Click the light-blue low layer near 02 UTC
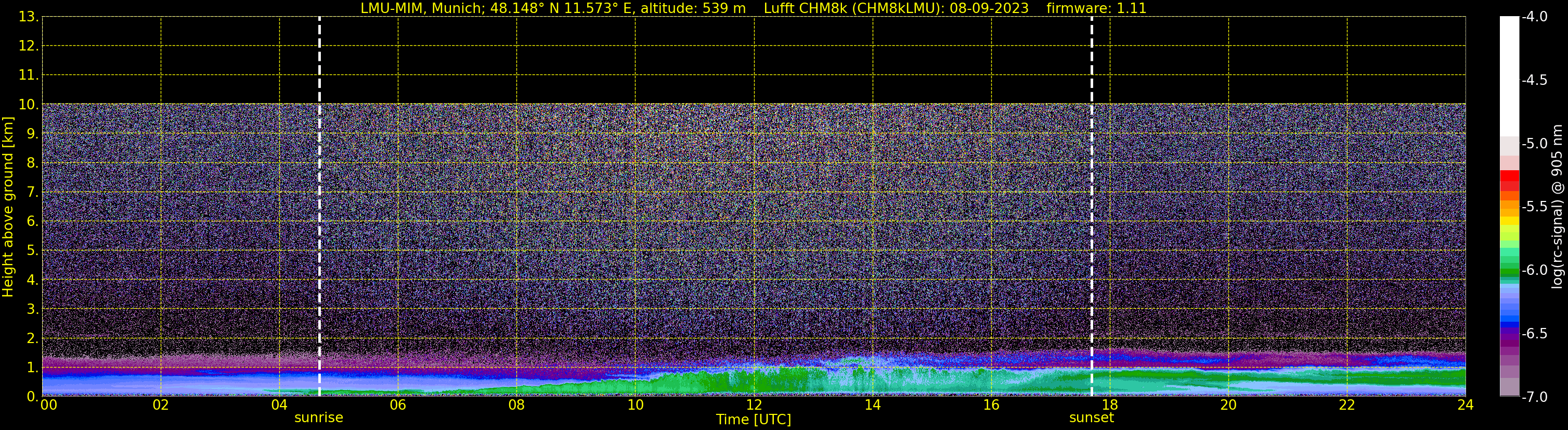Viewport: 1568px width, 430px height. (161, 384)
